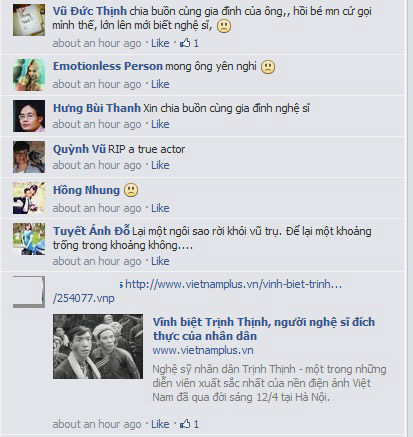Click the blank avatar beside the vietnamplus link

29,292
